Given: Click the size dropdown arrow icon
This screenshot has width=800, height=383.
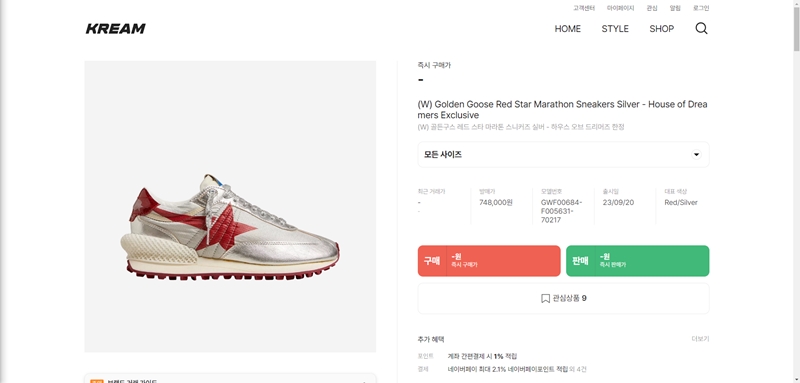Looking at the screenshot, I should click(696, 155).
